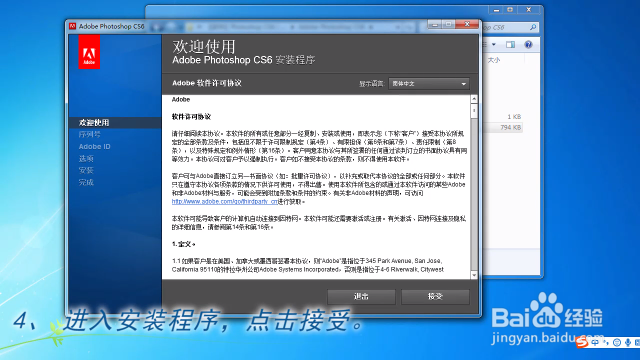The image size is (640, 360).
Task: Select 完成 step in the sidebar
Action: 86,182
